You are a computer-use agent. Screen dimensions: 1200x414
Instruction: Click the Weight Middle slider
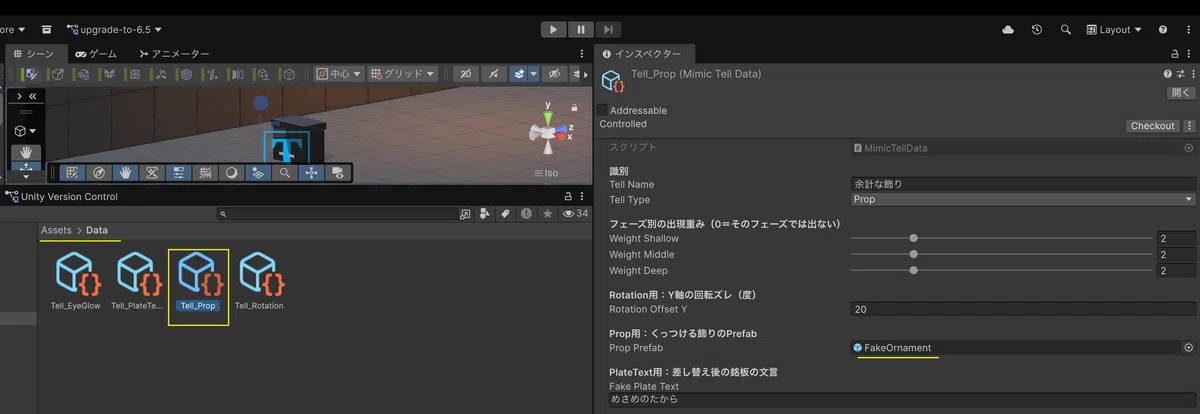1001,254
